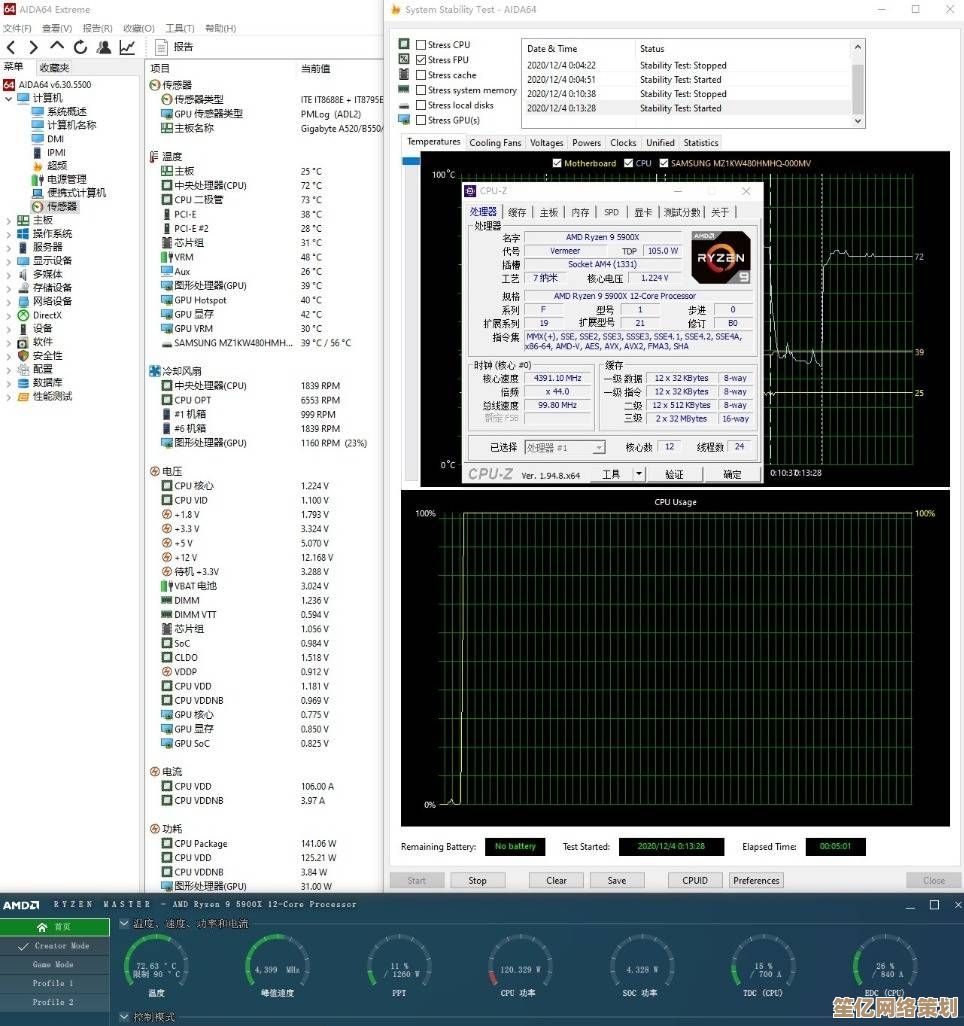
Task: Enable the Stress CPU checkbox
Action: click(421, 45)
